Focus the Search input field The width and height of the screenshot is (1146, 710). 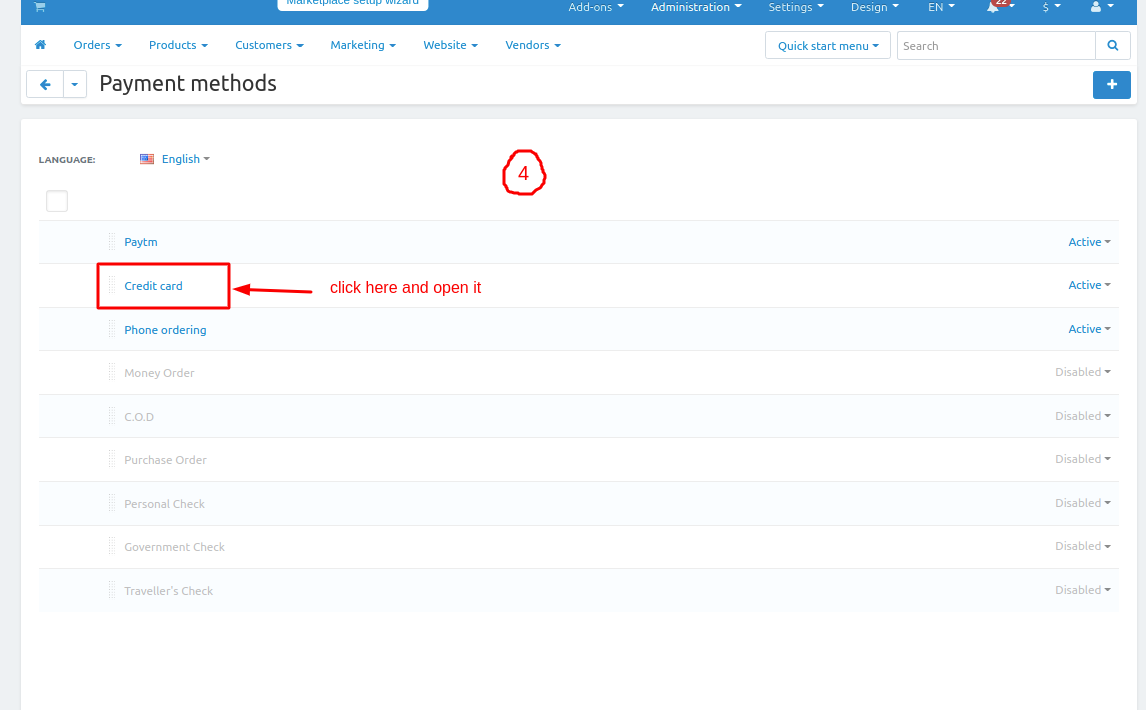tap(996, 45)
